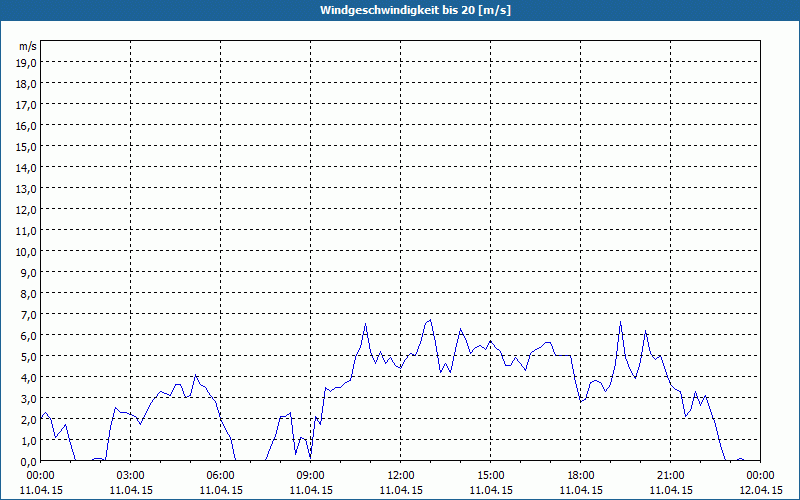
Task: Click the '3,0' y-axis label
Action: point(28,399)
